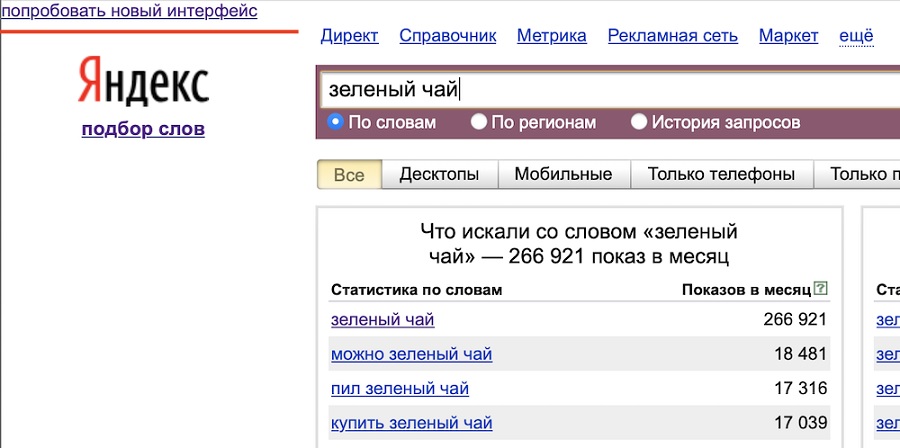Screen dimensions: 900x448
Task: Open the можно зеленый чай keyword link
Action: click(412, 354)
